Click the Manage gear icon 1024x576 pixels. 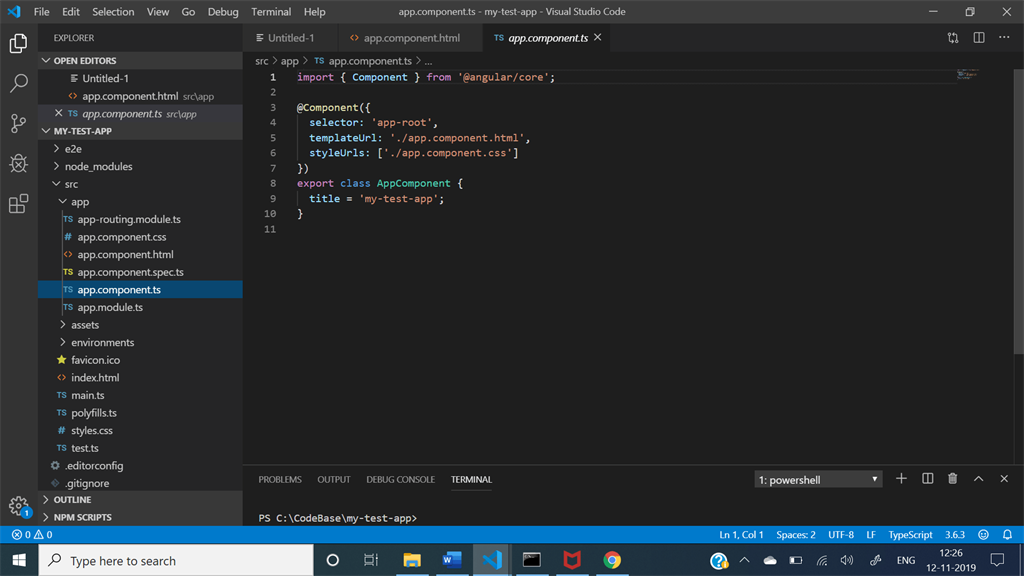18,506
